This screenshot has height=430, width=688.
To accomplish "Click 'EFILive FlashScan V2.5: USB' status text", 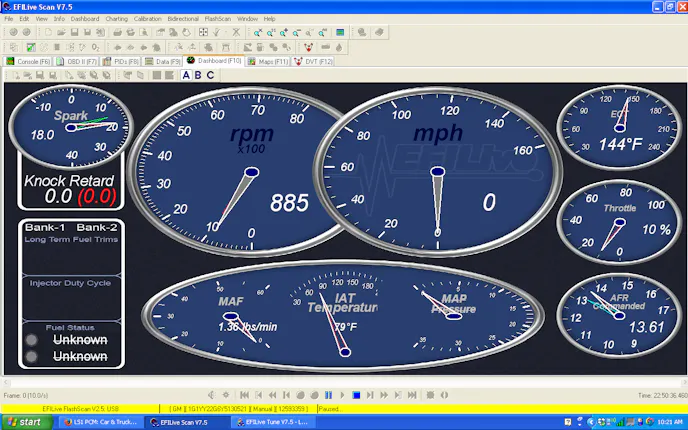I will coord(80,409).
